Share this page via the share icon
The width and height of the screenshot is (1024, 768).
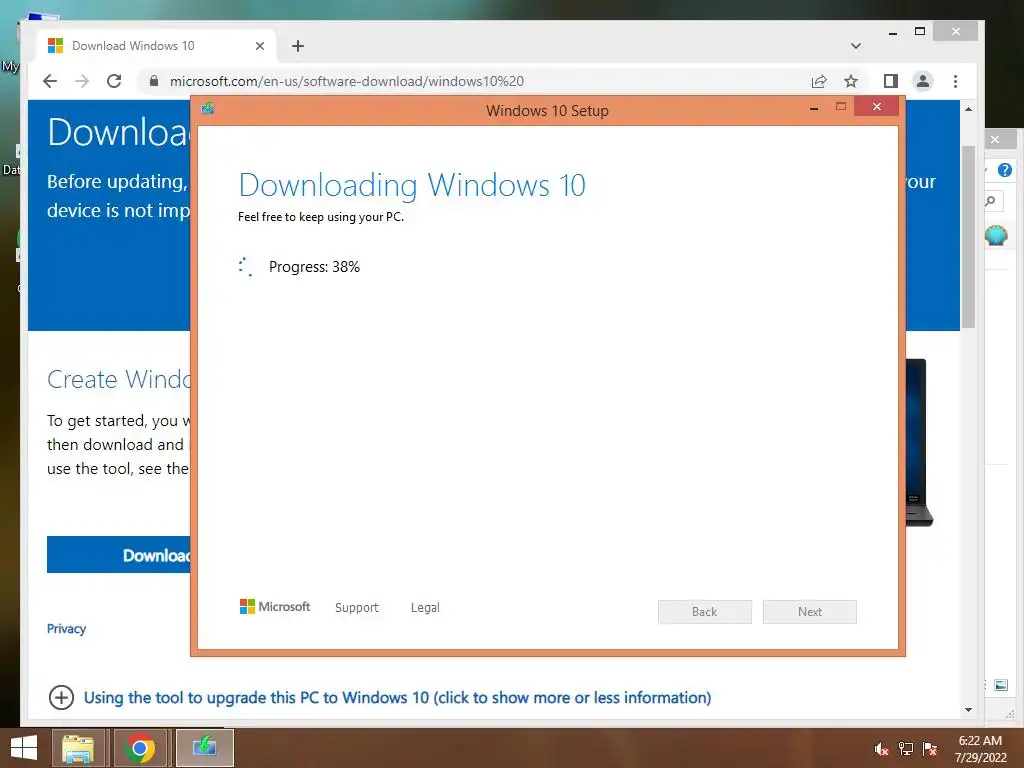pyautogui.click(x=819, y=81)
